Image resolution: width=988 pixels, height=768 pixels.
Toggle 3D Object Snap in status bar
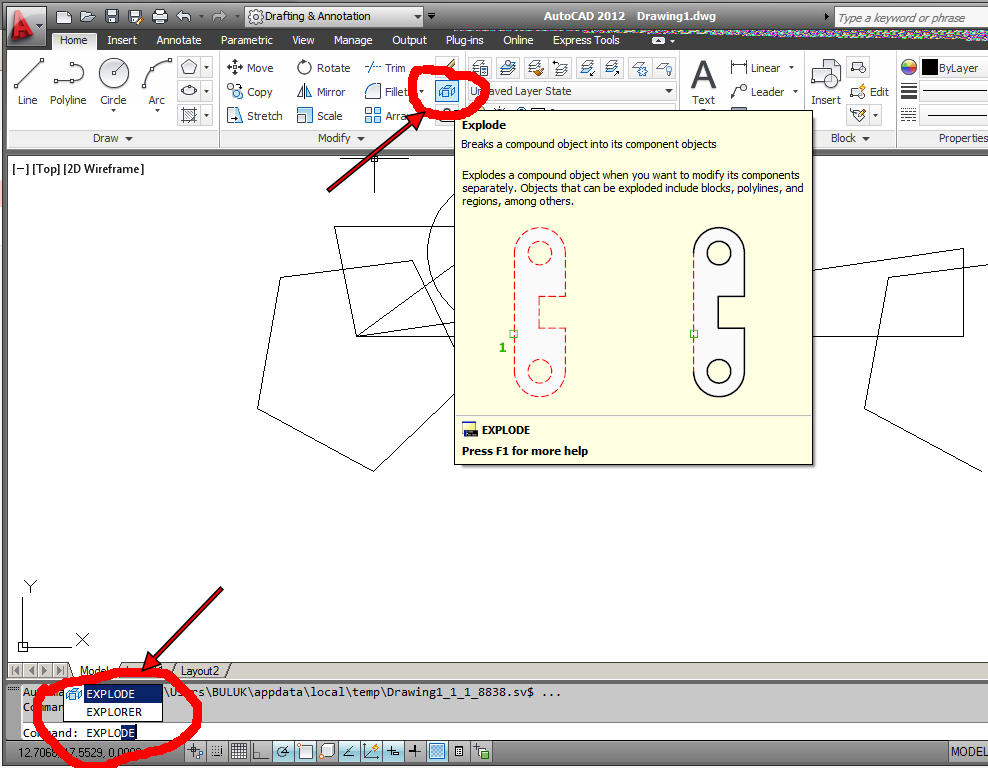[327, 751]
